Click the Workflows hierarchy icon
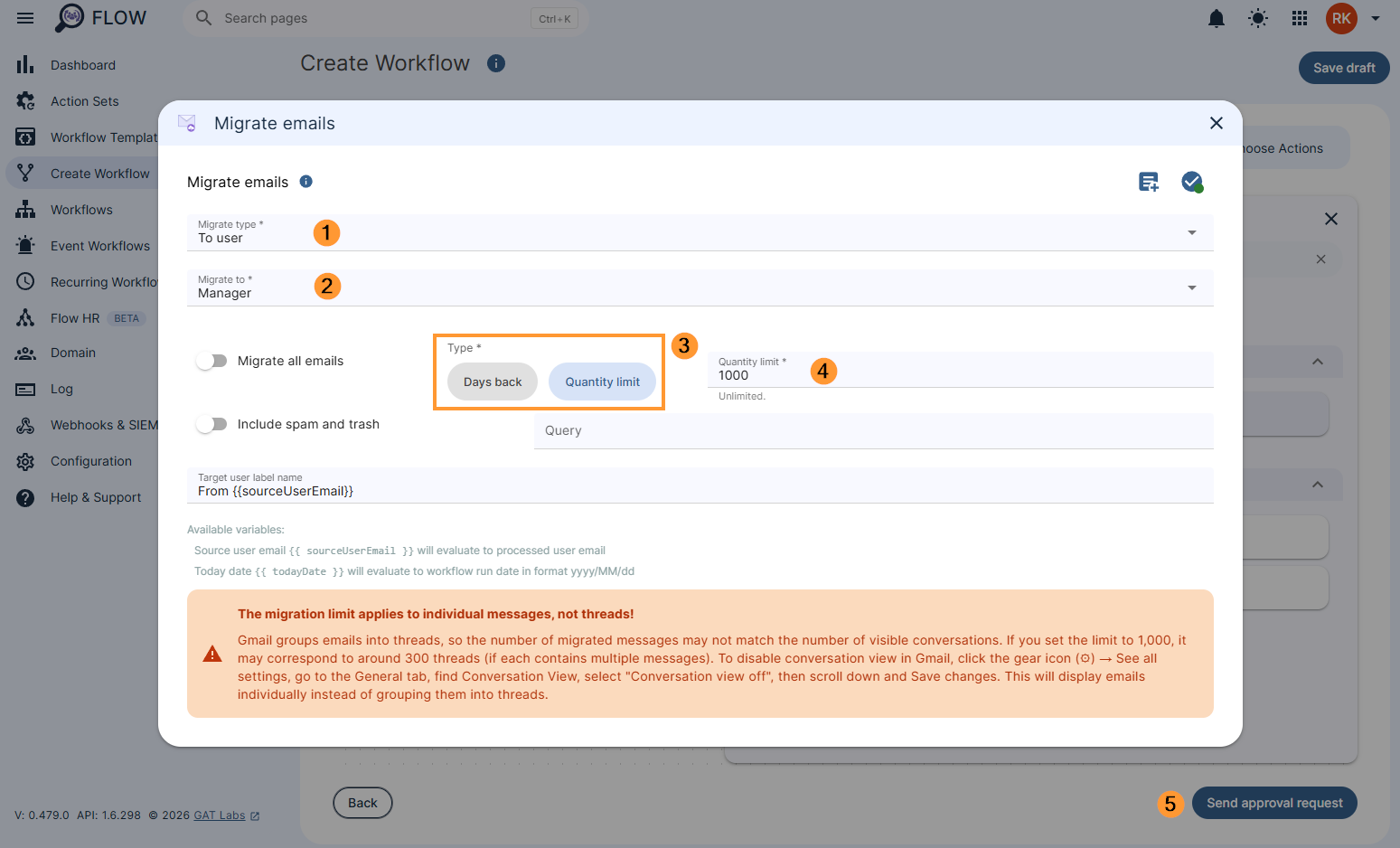Screen dimensions: 1400x848 pyautogui.click(x=25, y=210)
